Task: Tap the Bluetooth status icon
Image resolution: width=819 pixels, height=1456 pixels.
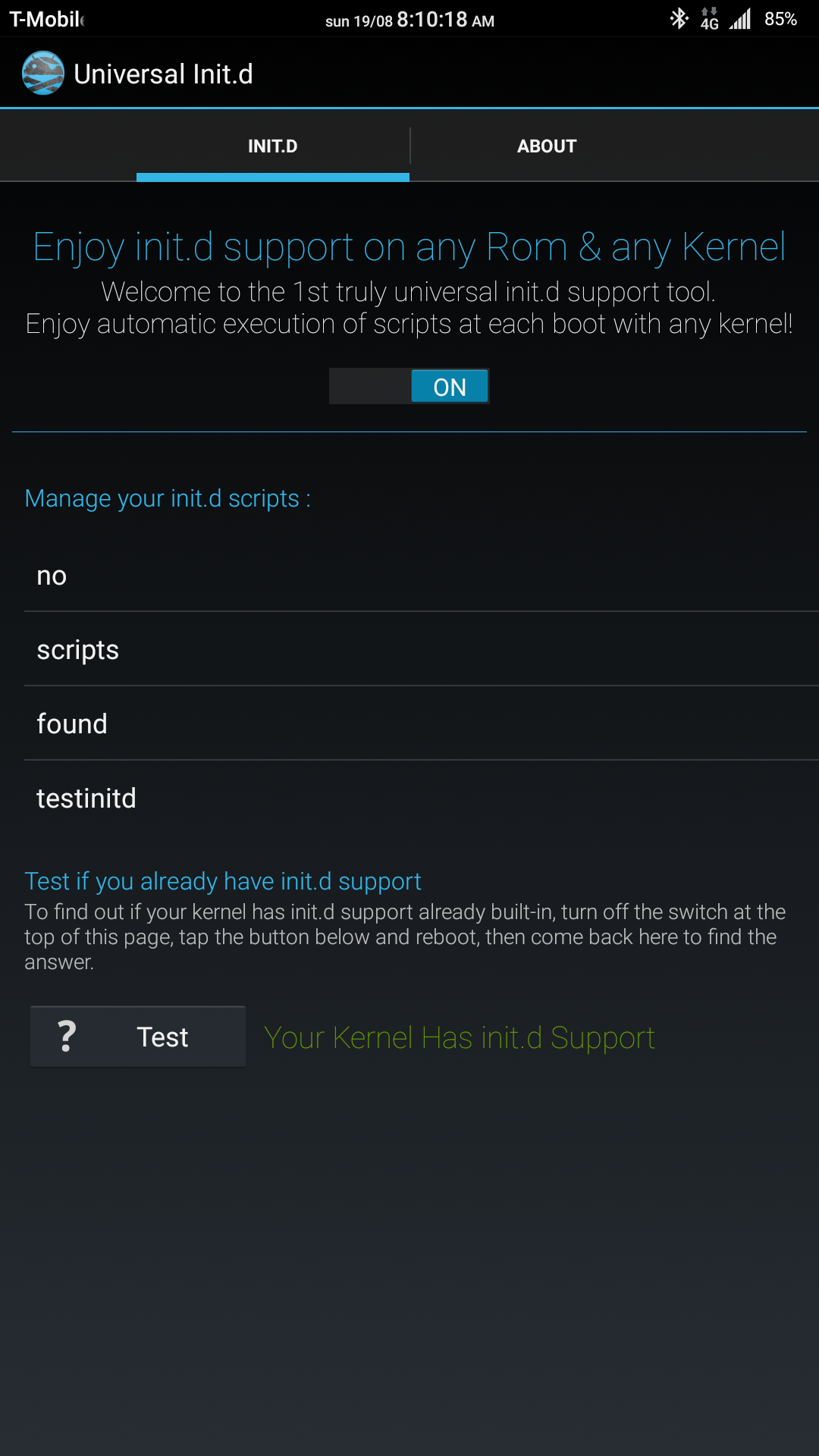Action: pos(679,19)
